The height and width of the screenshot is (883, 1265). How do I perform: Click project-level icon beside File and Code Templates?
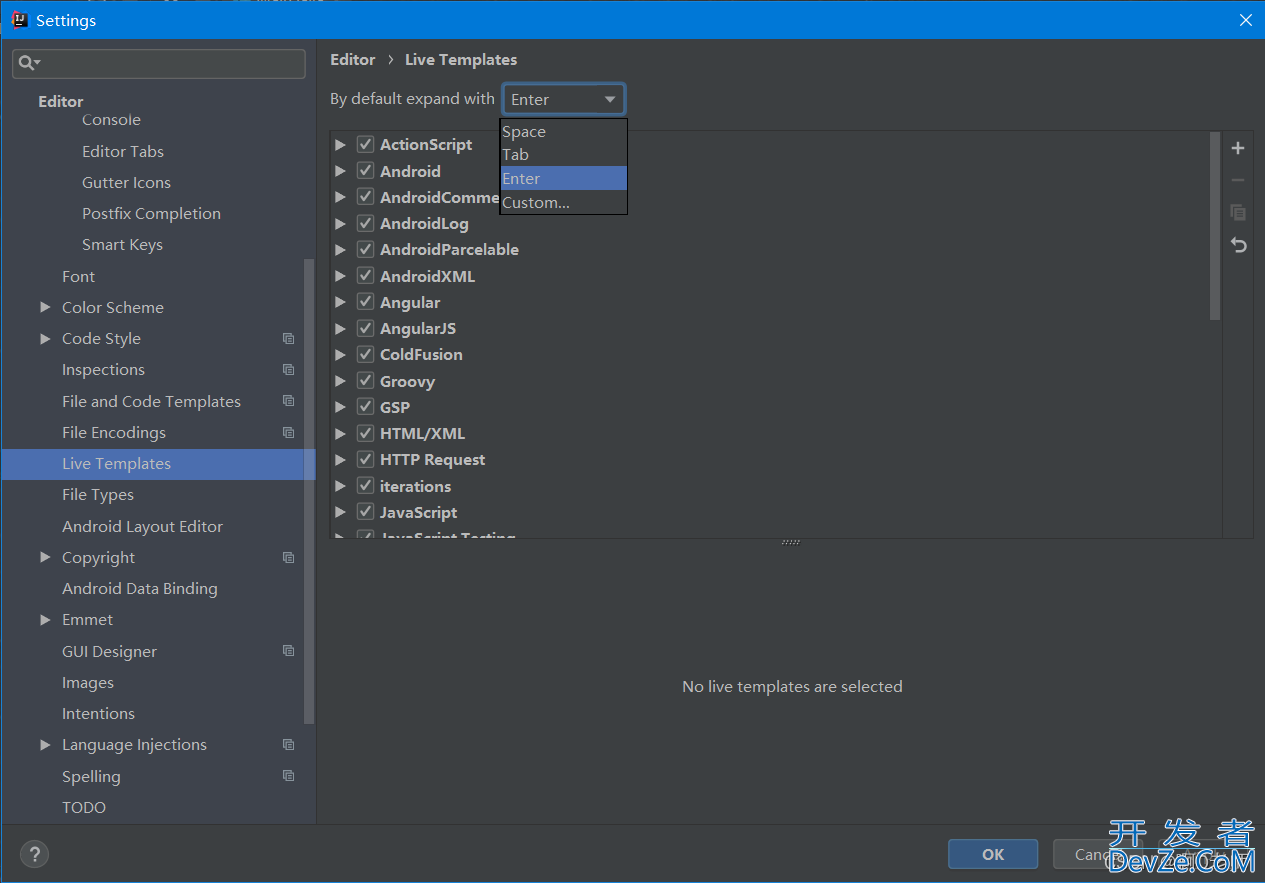[288, 401]
